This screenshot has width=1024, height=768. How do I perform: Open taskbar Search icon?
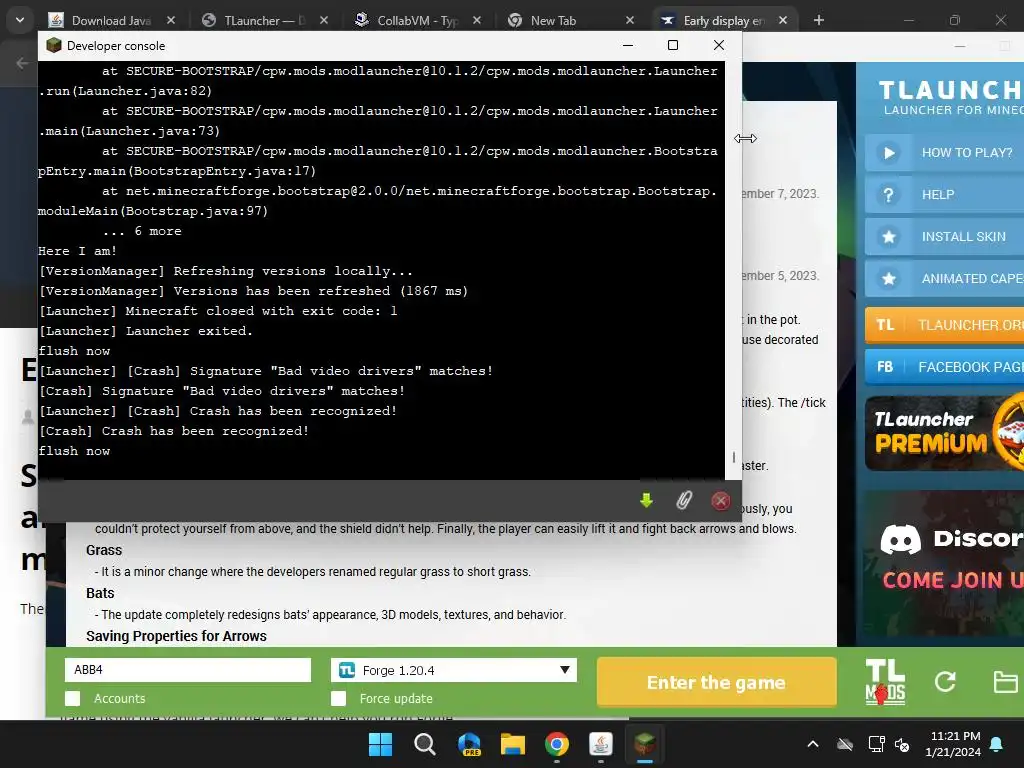[x=424, y=744]
